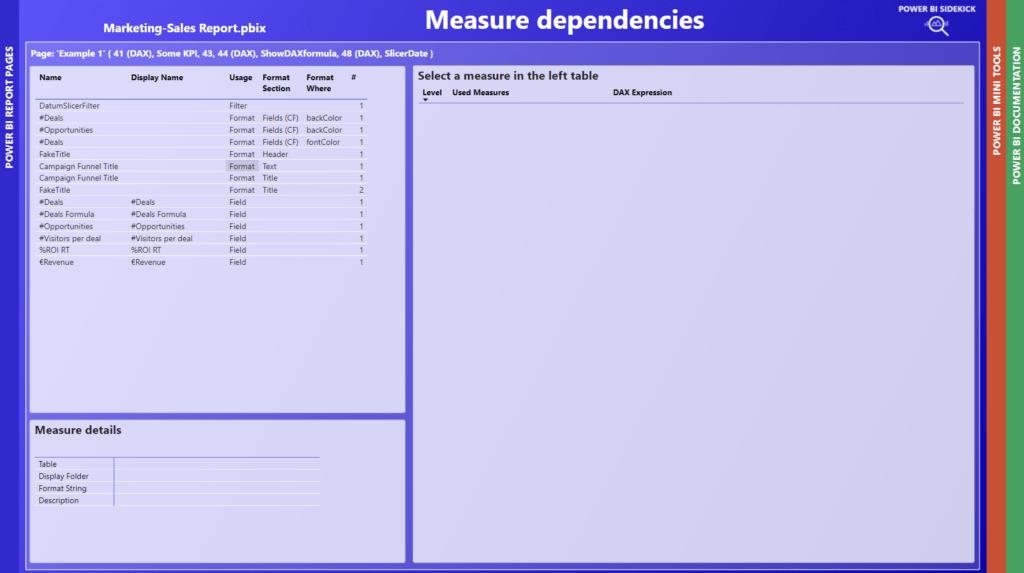
Task: Select the DatumSlicerFilter measure row
Action: pos(69,106)
